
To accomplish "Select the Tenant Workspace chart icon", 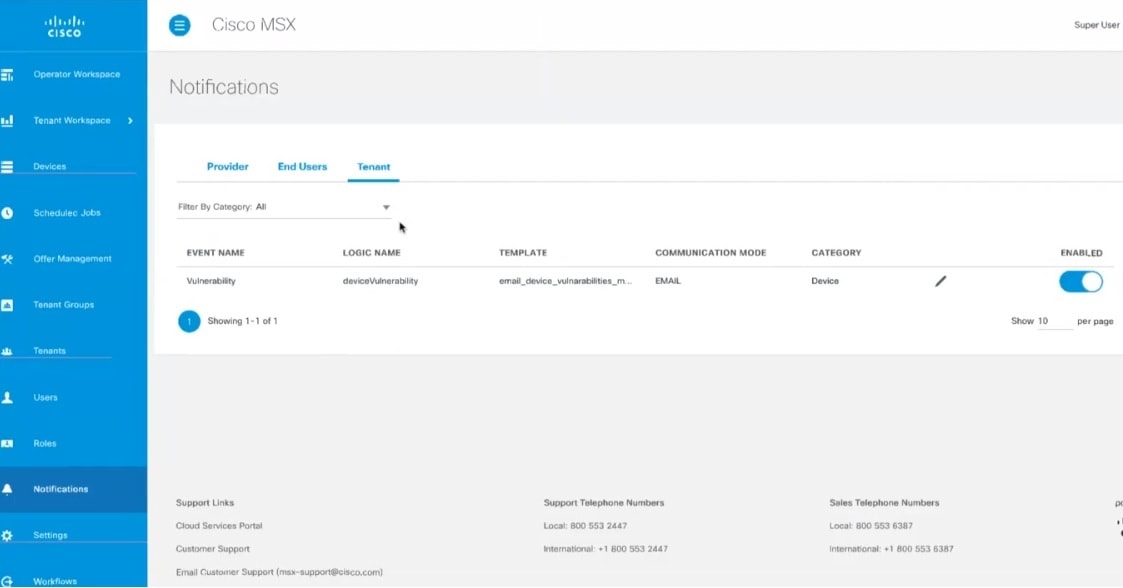I will pos(7,120).
